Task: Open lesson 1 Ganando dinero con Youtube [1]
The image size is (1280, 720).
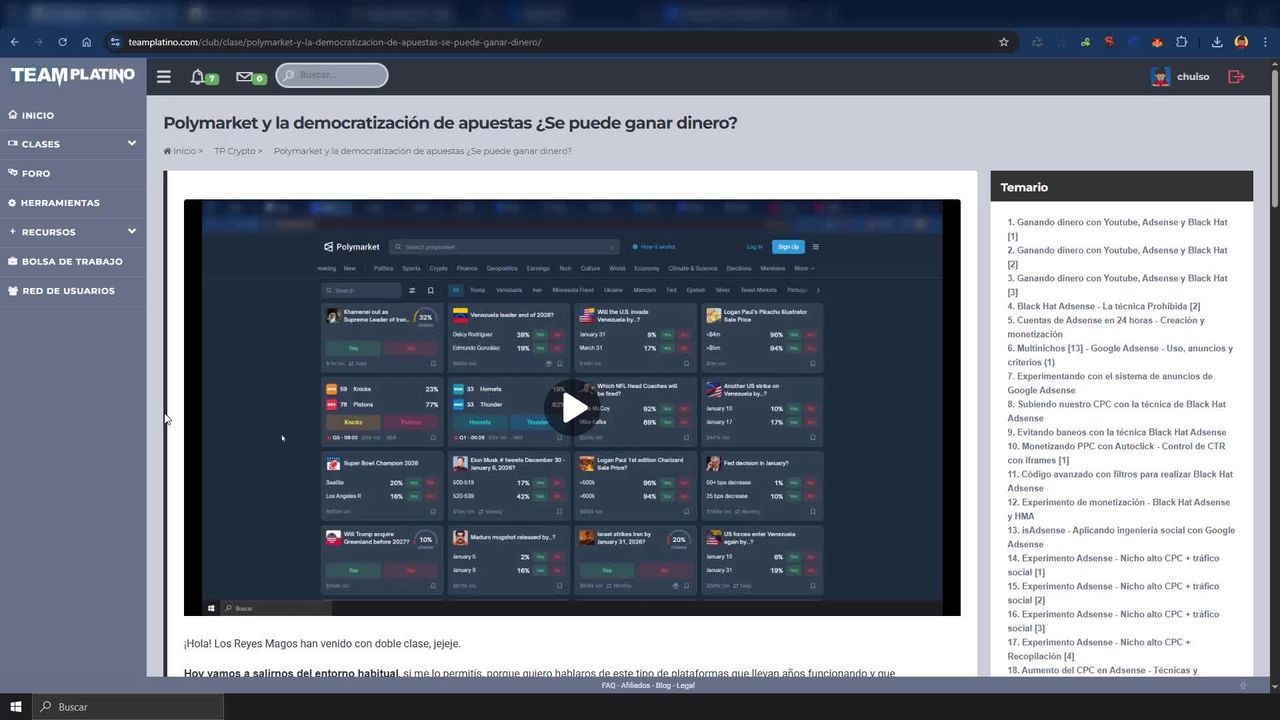Action: point(1117,229)
